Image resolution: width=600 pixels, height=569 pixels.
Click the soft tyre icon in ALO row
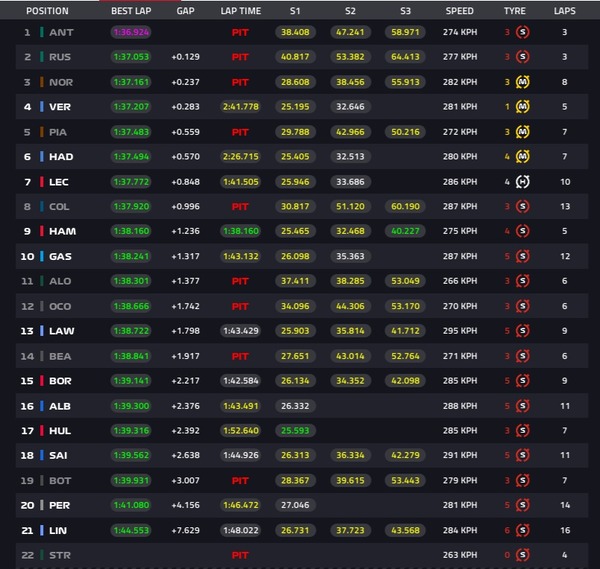pos(522,281)
